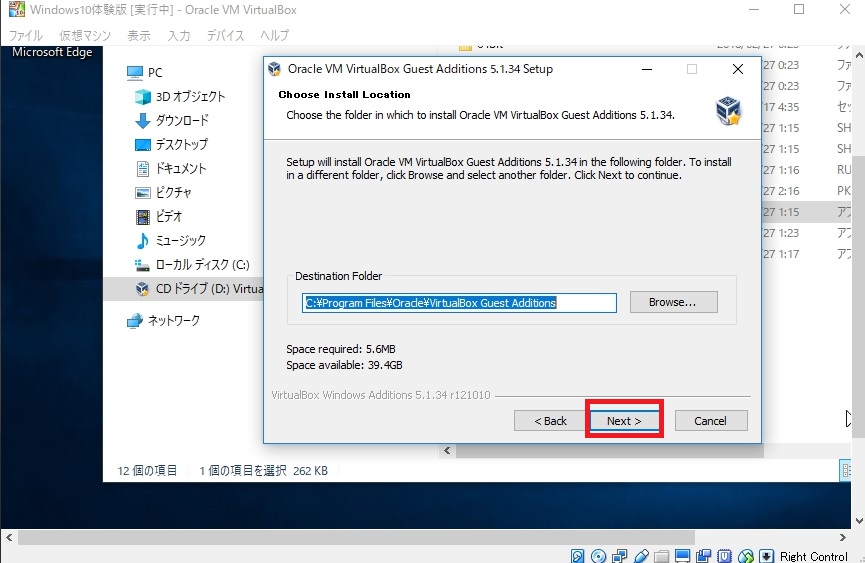The height and width of the screenshot is (563, 865).
Task: Click the ミュージック note icon
Action: (143, 240)
